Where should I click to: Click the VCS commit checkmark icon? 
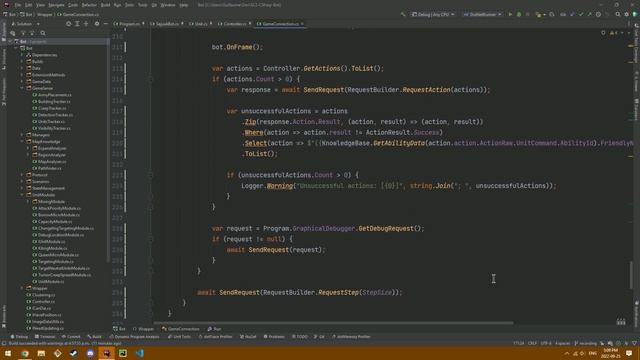coord(581,14)
